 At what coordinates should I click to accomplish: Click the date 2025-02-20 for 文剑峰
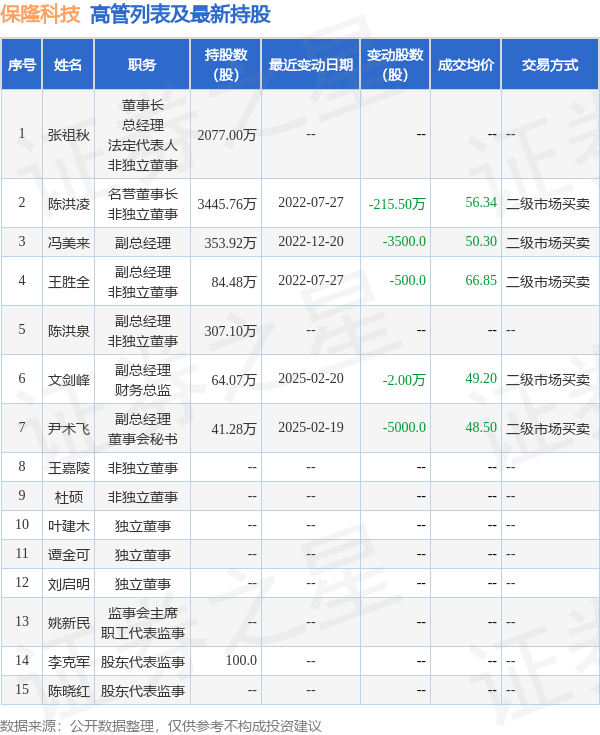tap(310, 379)
